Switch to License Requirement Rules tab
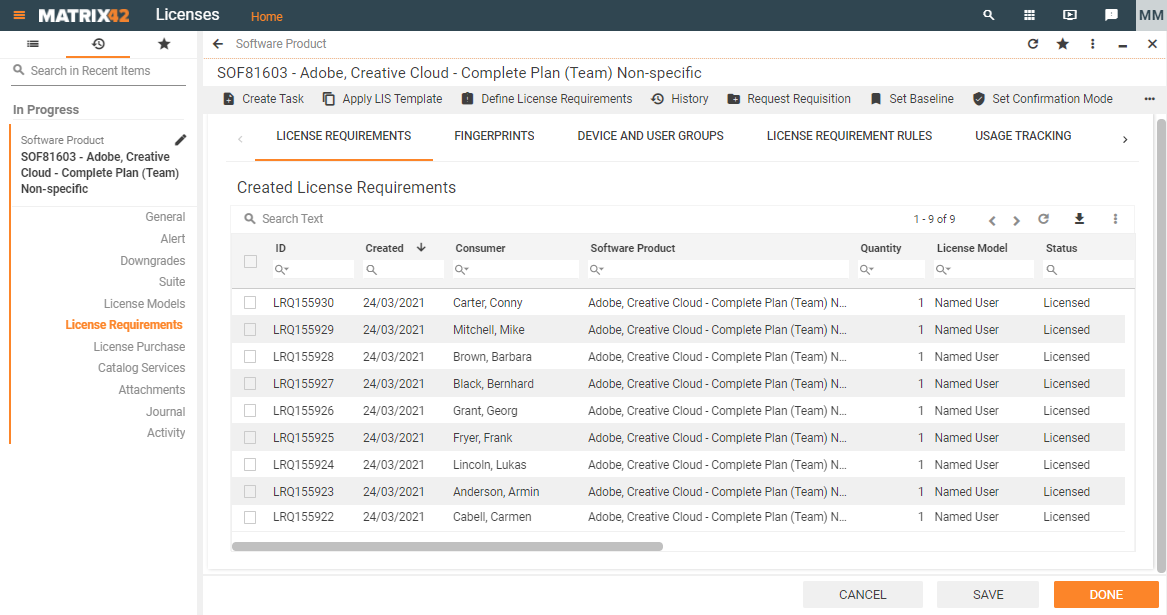Viewport: 1167px width, 615px height. (849, 136)
